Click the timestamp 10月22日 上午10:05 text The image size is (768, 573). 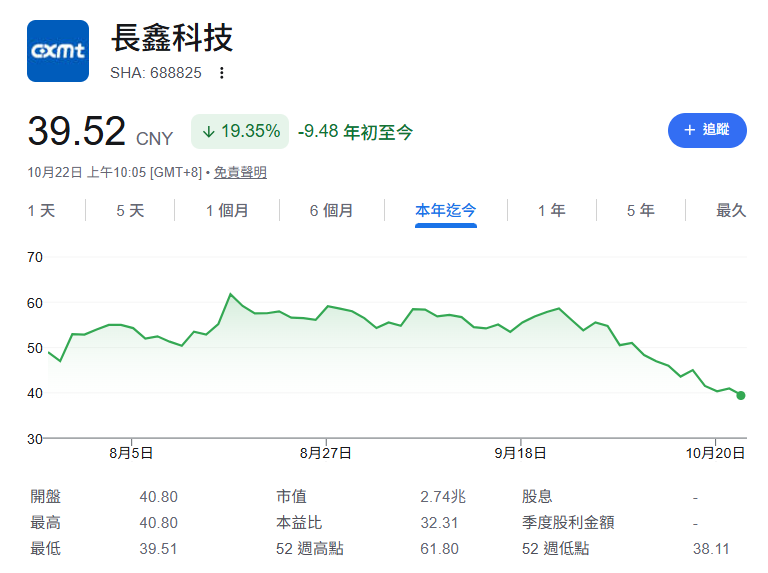pos(87,172)
